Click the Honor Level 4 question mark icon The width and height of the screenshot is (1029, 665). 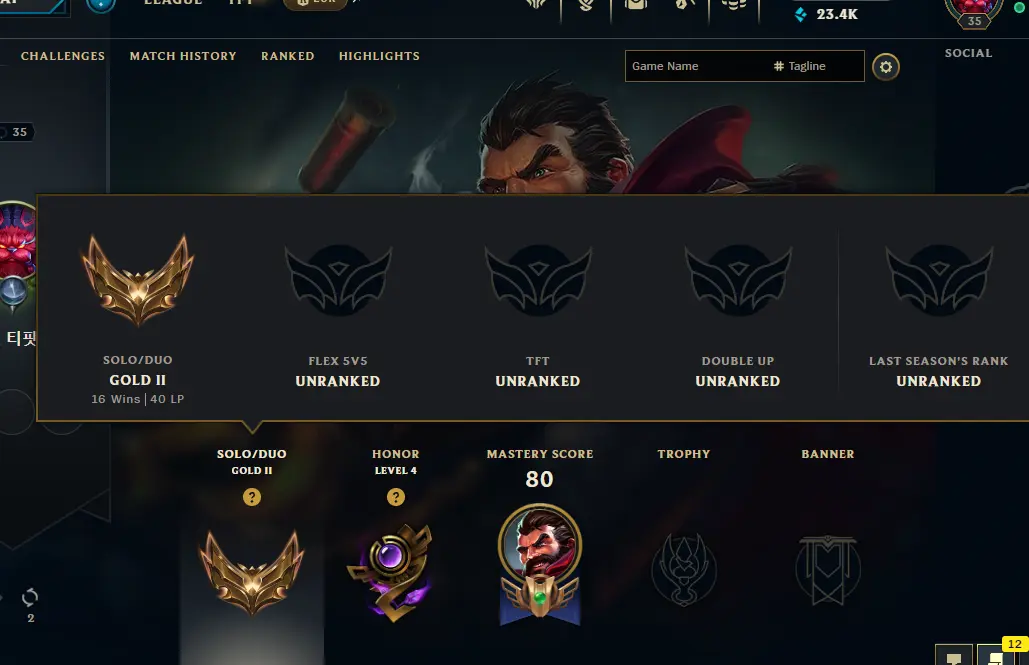click(x=396, y=497)
